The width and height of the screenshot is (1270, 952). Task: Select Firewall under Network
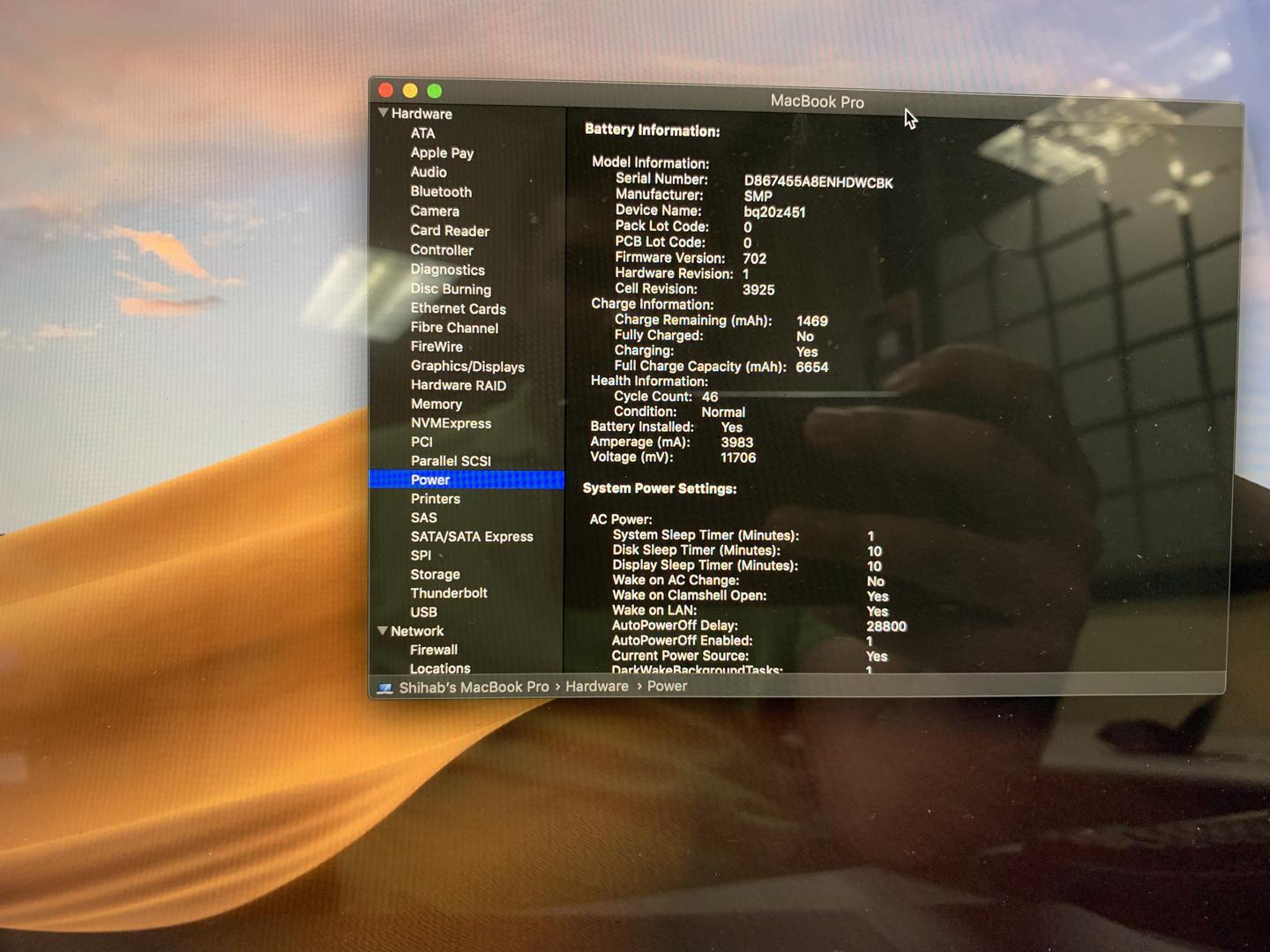click(x=434, y=650)
